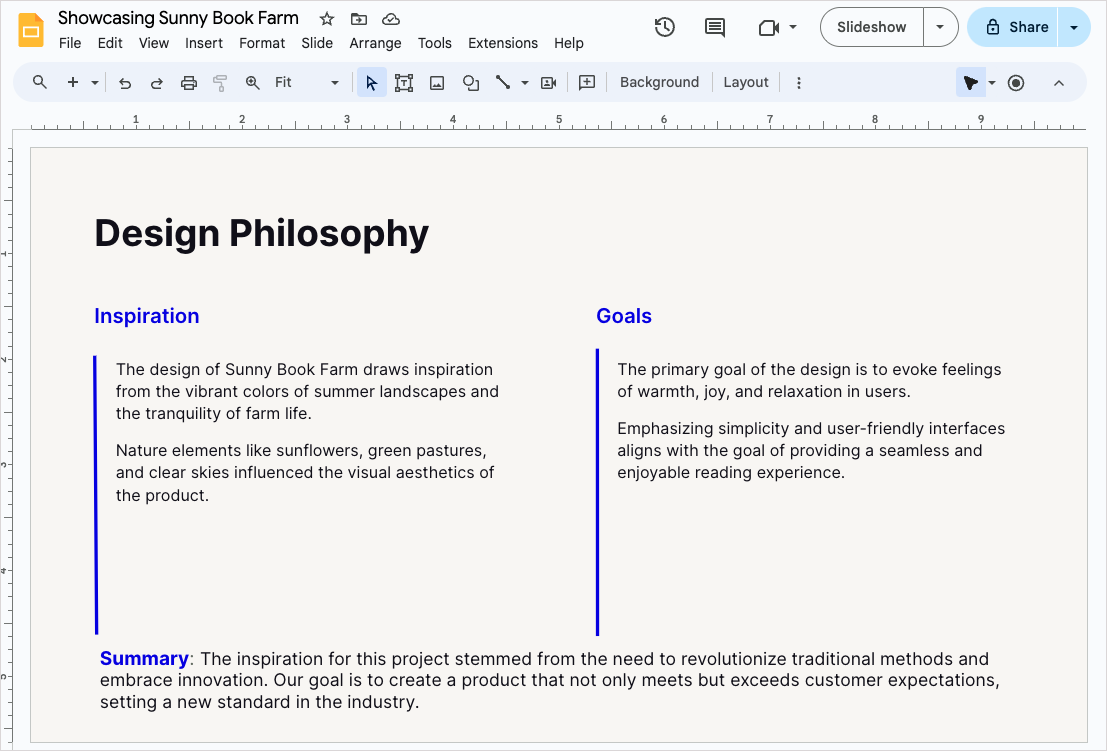
Task: Collapse the menus with up chevron
Action: [1058, 83]
